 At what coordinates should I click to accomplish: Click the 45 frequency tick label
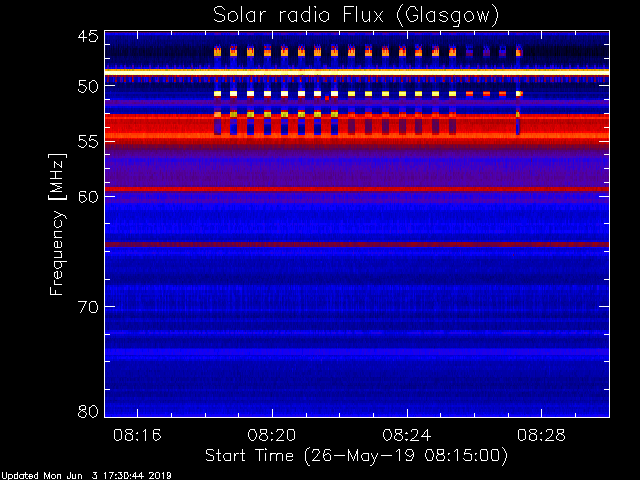pos(88,36)
